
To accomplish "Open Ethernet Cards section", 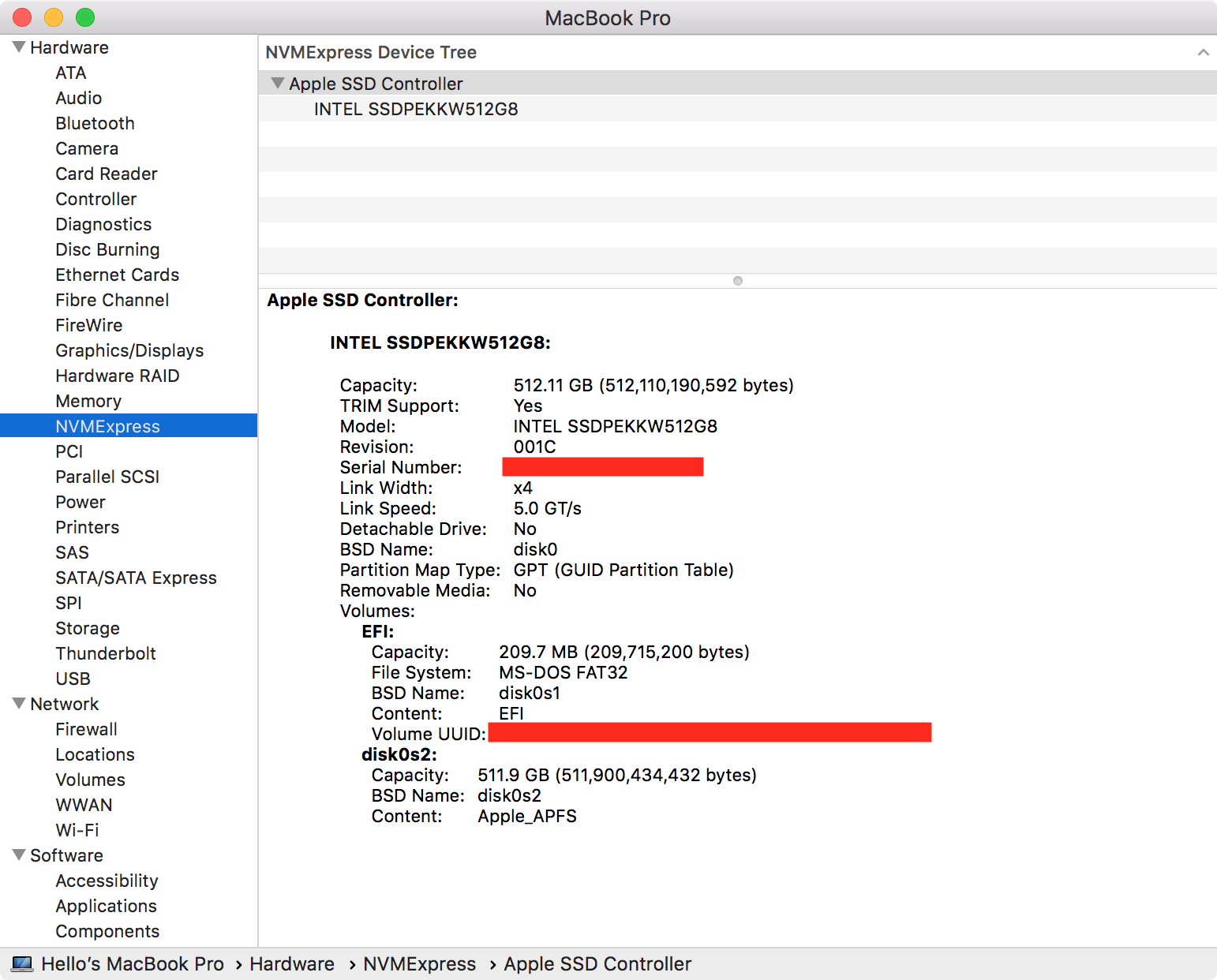I will click(117, 275).
